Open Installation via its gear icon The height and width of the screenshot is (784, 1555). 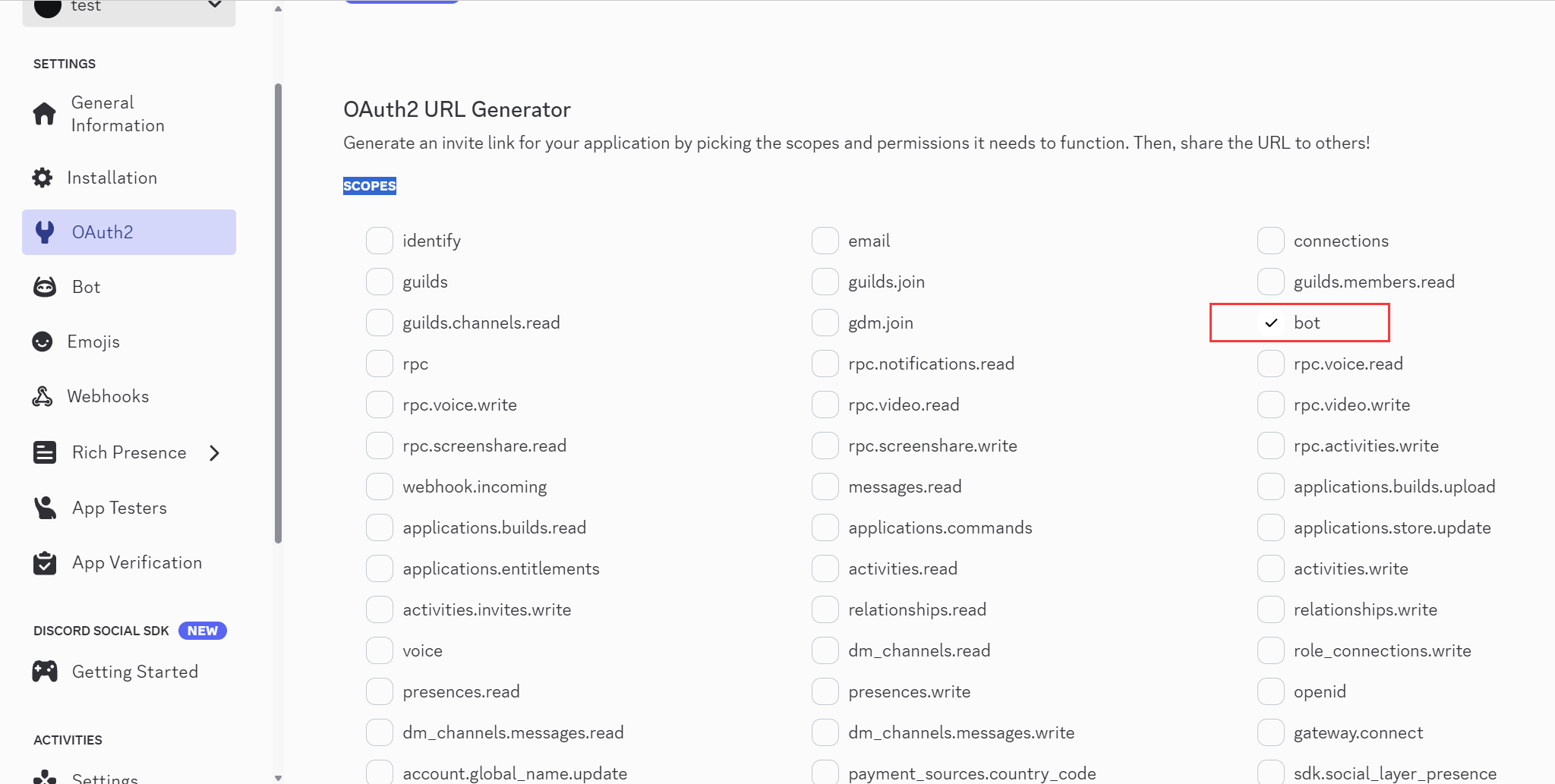click(43, 178)
